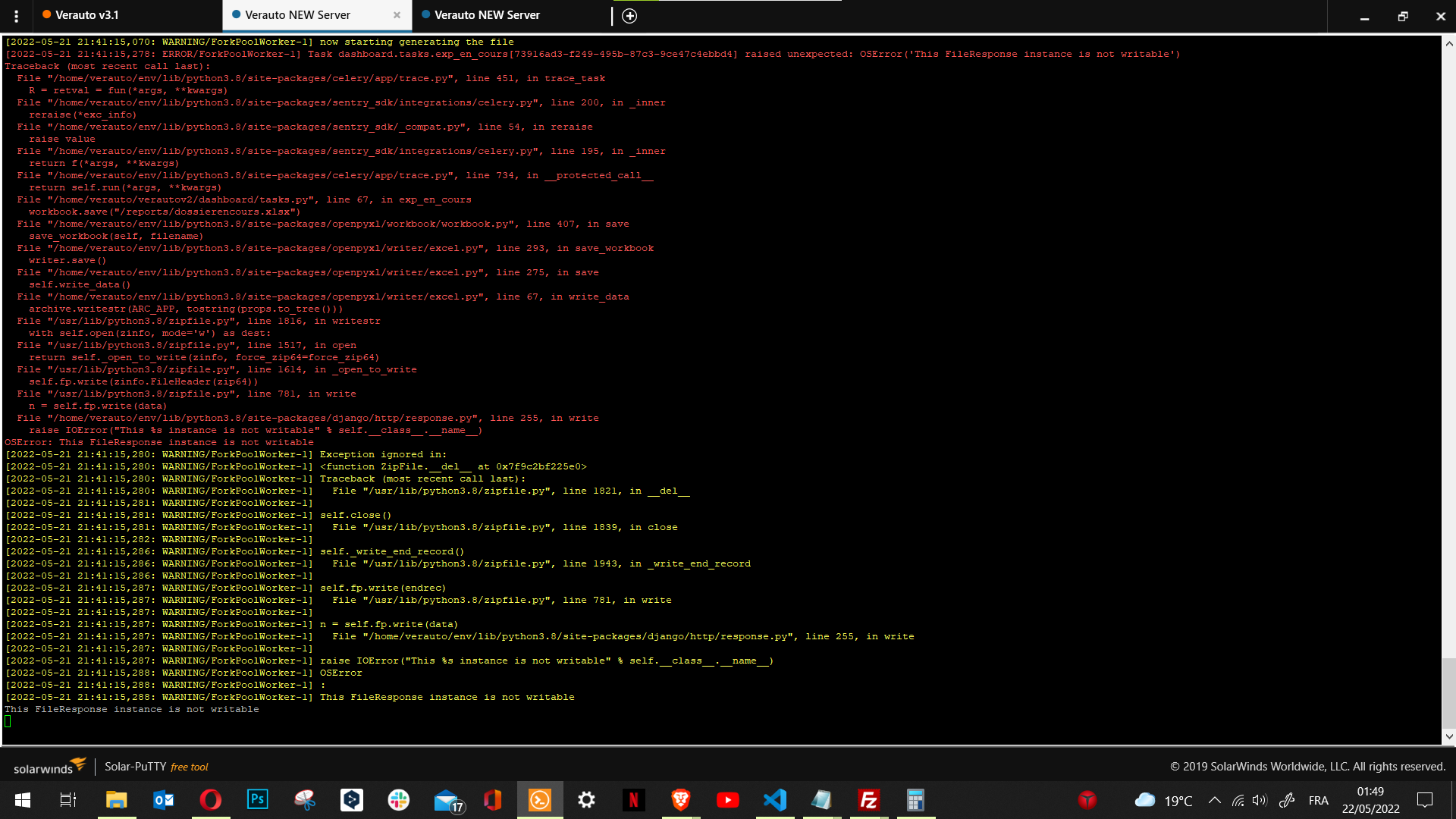
Task: Close the active Verauto NEW Server tab
Action: click(x=397, y=15)
